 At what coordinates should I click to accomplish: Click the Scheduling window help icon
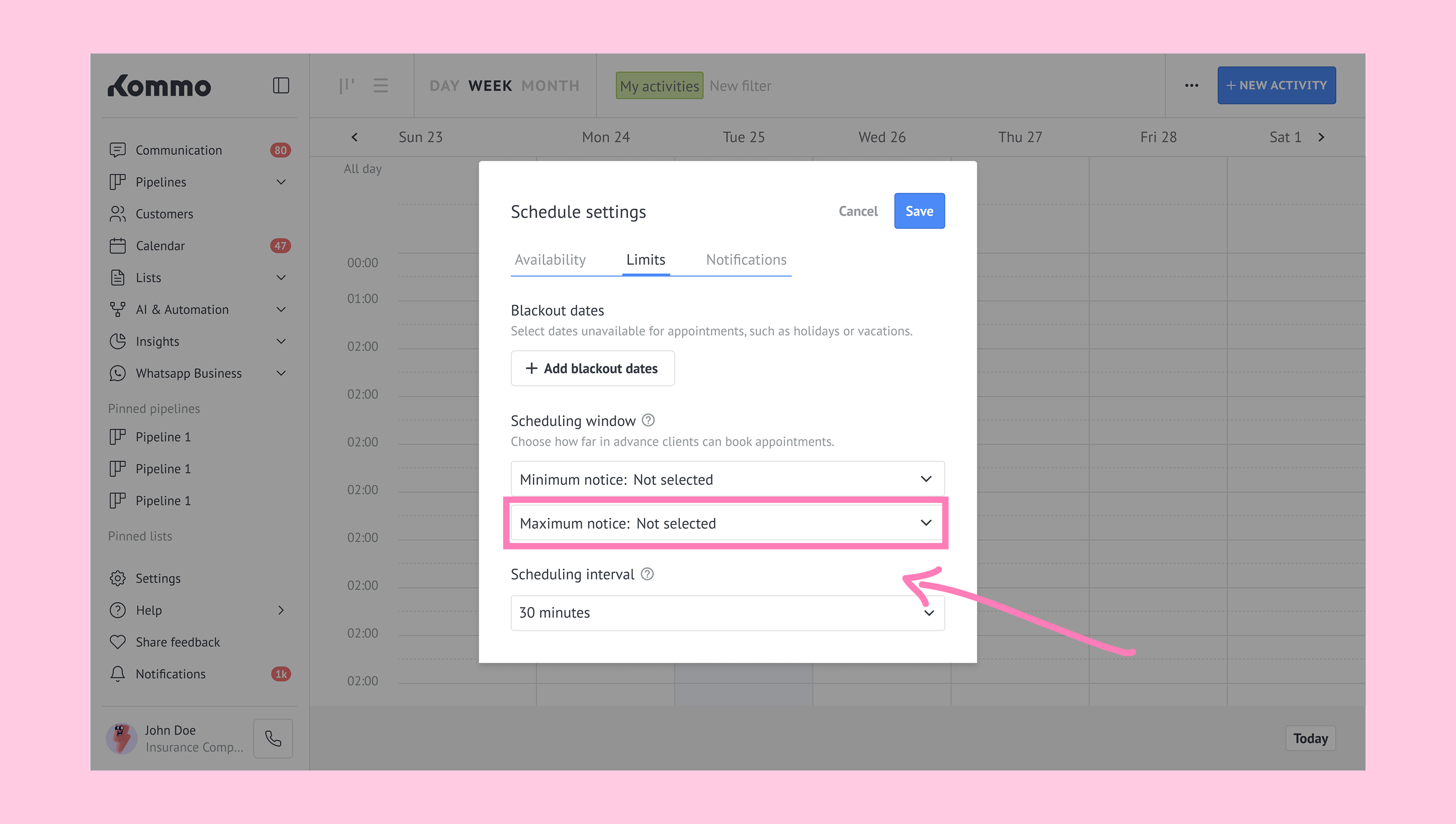click(648, 421)
